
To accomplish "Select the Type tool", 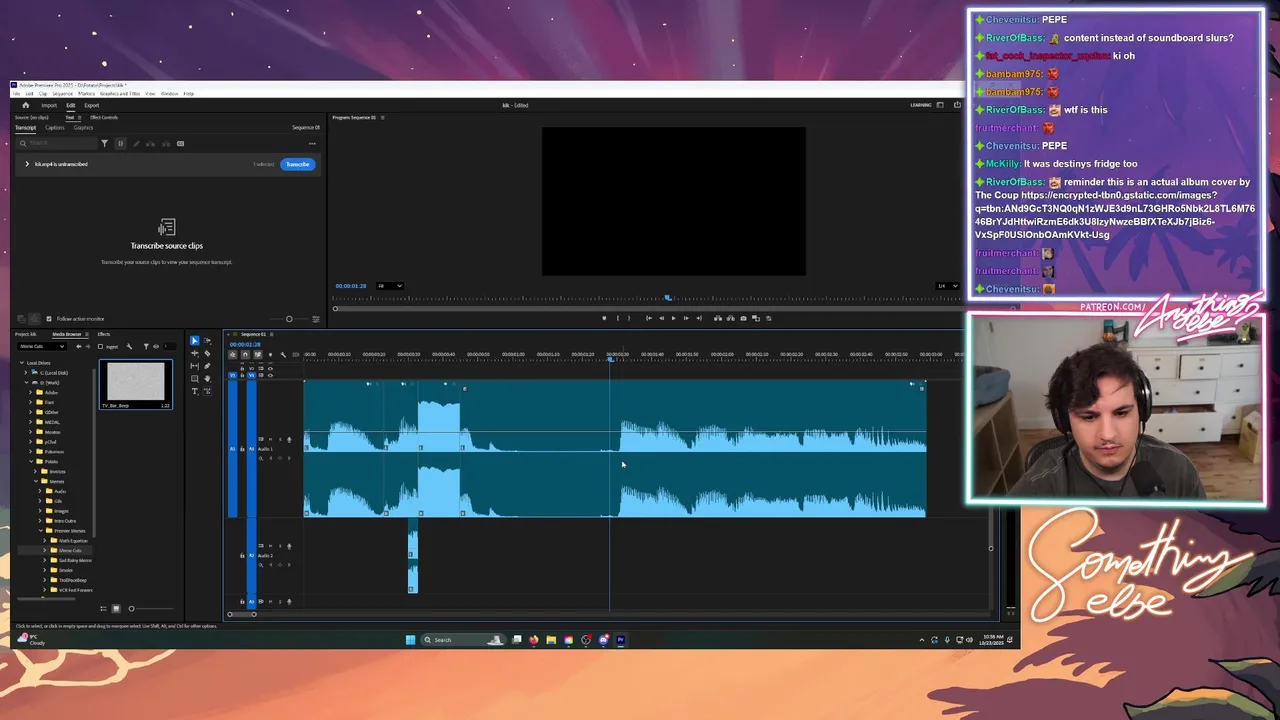I will (x=194, y=391).
